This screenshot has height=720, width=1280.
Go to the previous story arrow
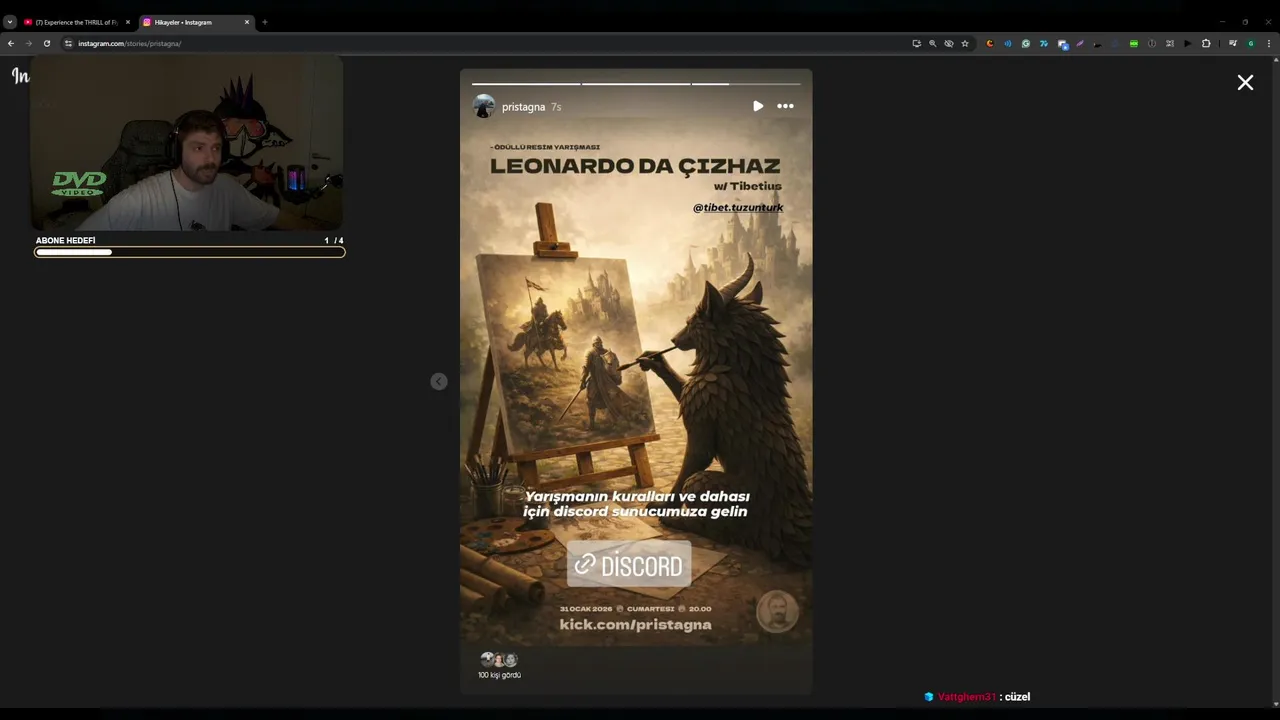[439, 381]
